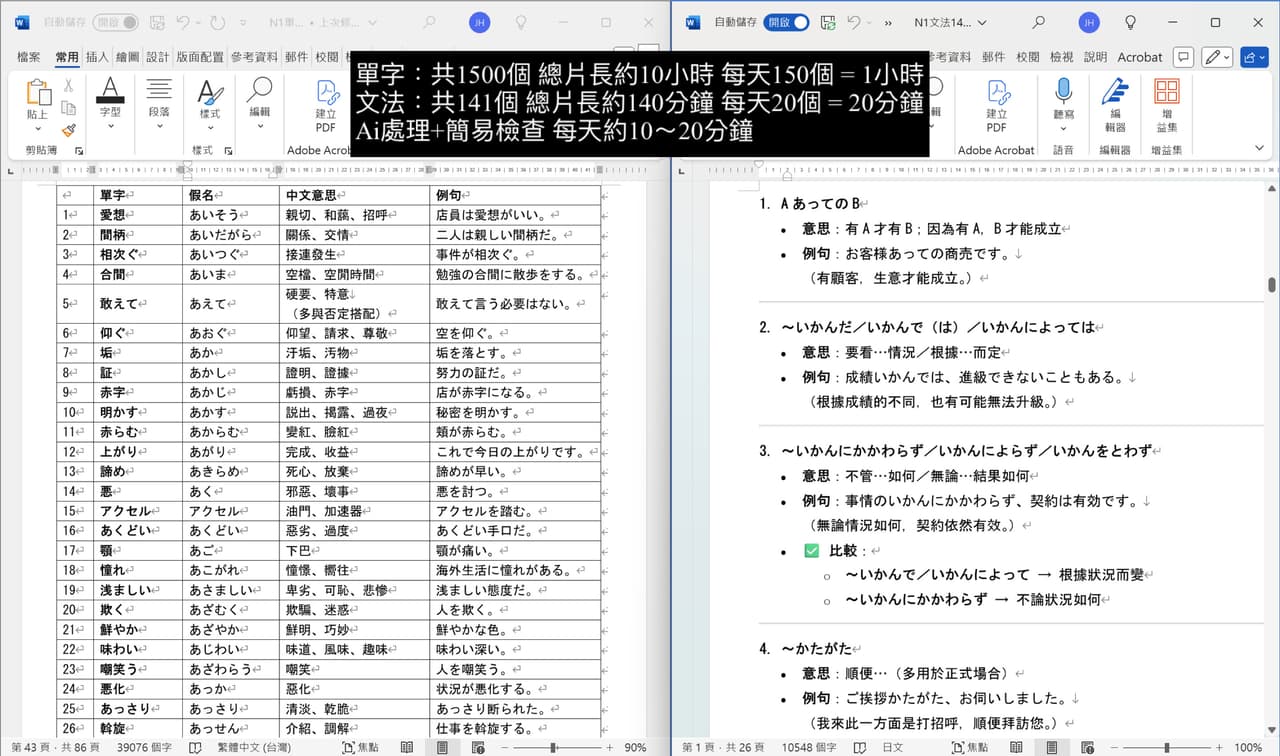
Task: Toggle 自動儲存 AutoSave switch in left window
Action: pos(115,22)
